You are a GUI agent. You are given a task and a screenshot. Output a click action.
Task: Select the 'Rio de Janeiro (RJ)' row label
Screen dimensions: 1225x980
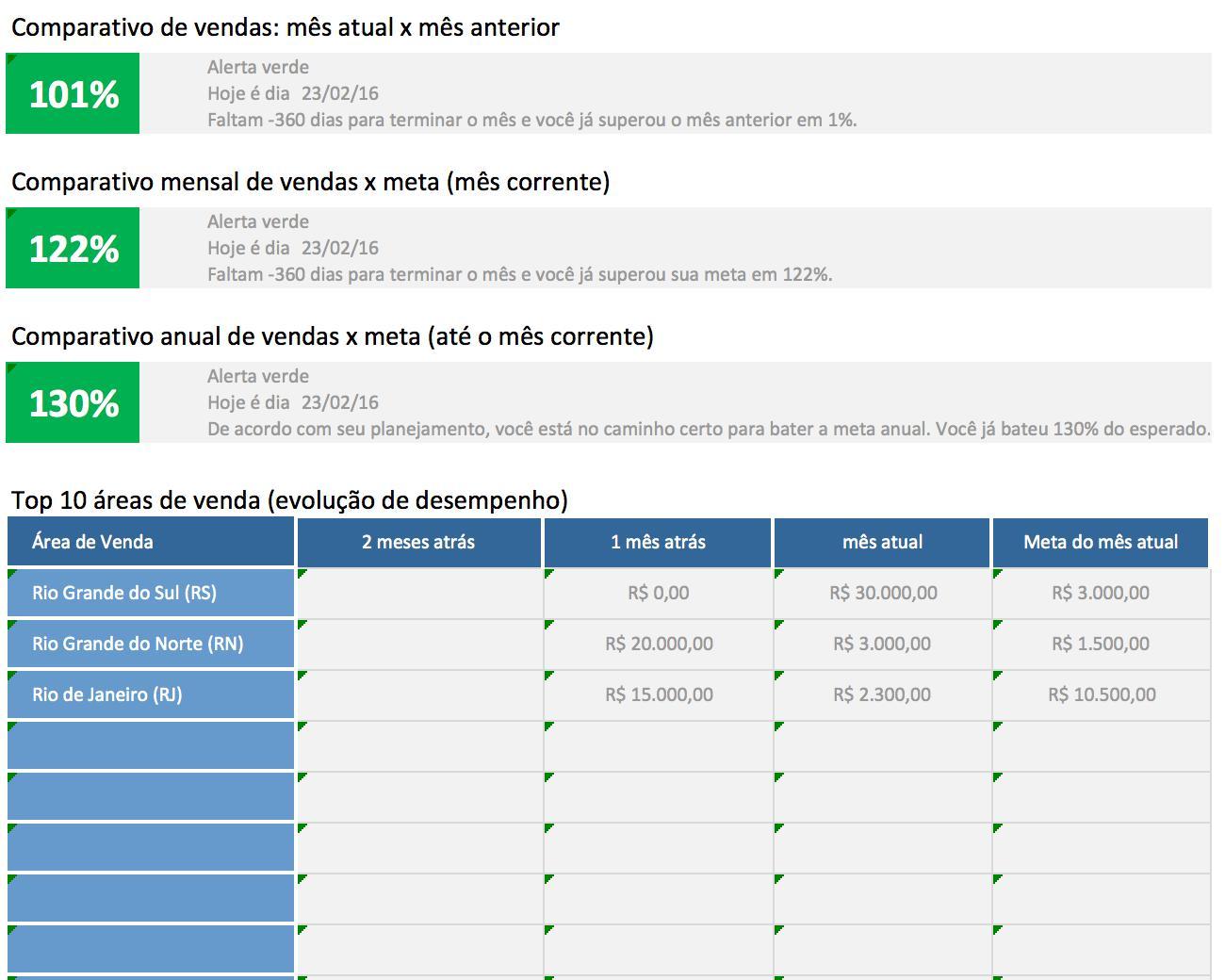[x=151, y=694]
